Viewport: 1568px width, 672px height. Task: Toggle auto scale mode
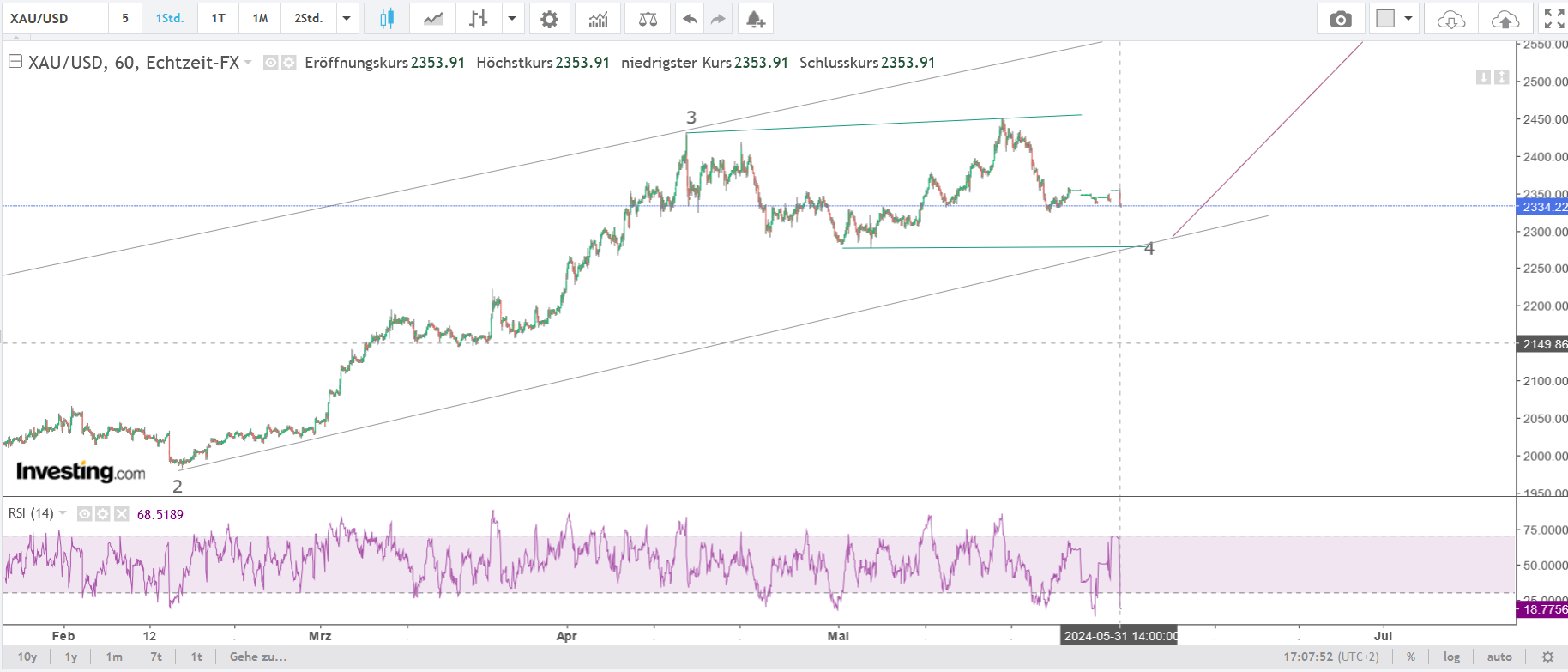tap(1499, 657)
